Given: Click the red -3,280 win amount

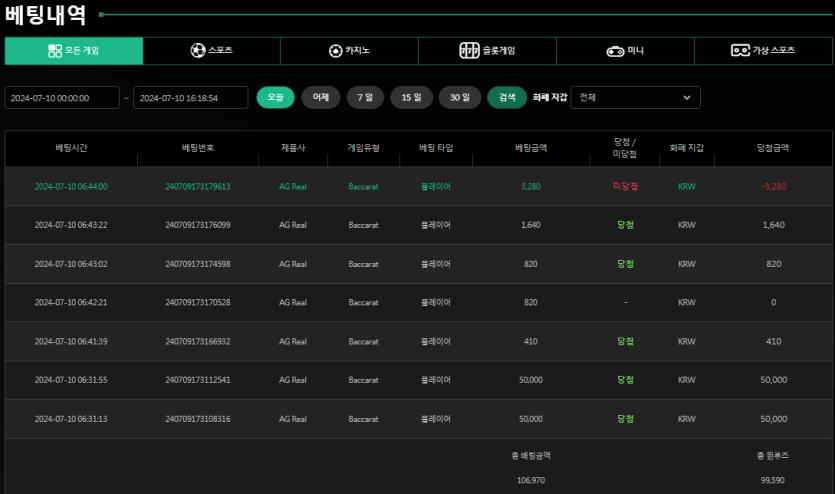Looking at the screenshot, I should pos(774,187).
